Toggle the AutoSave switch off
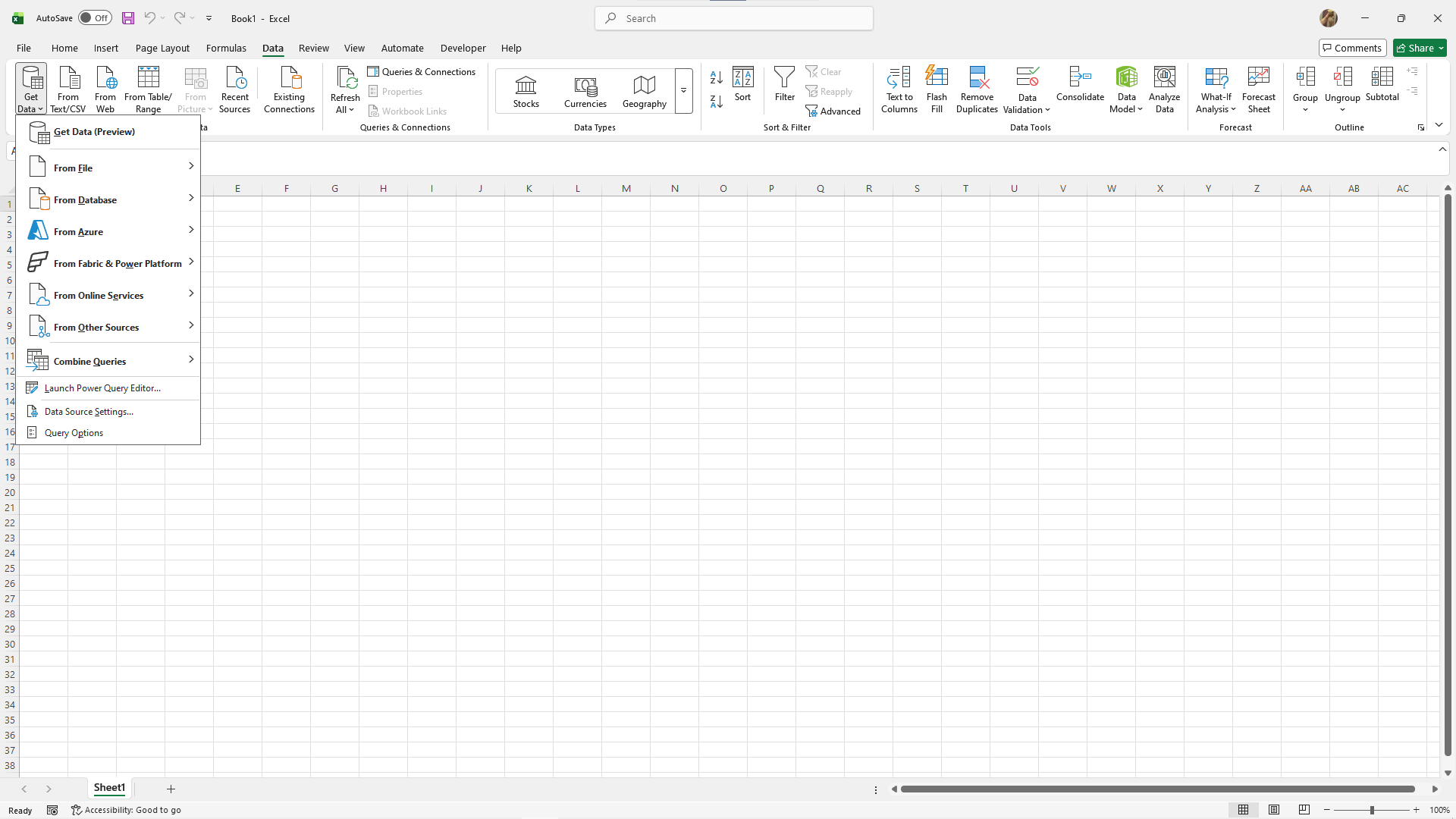This screenshot has height=819, width=1456. (94, 17)
